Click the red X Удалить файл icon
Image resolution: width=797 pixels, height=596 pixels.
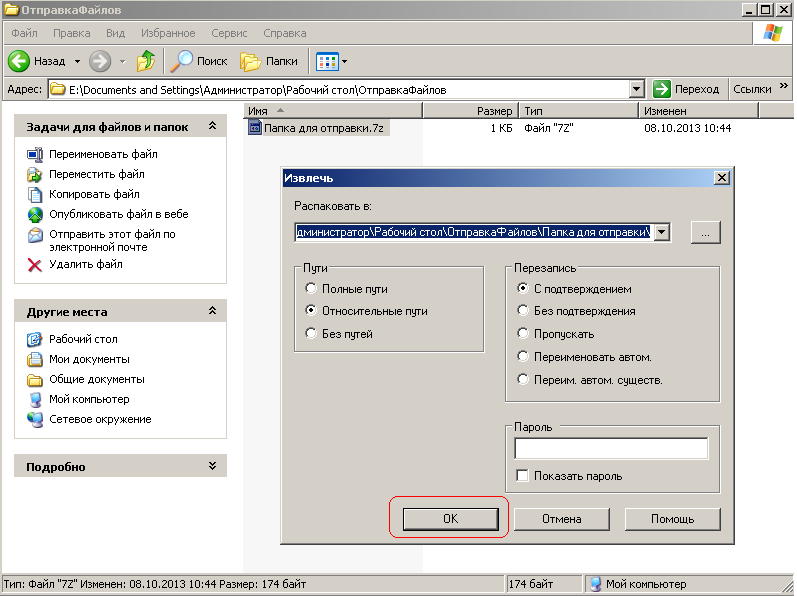(x=35, y=265)
